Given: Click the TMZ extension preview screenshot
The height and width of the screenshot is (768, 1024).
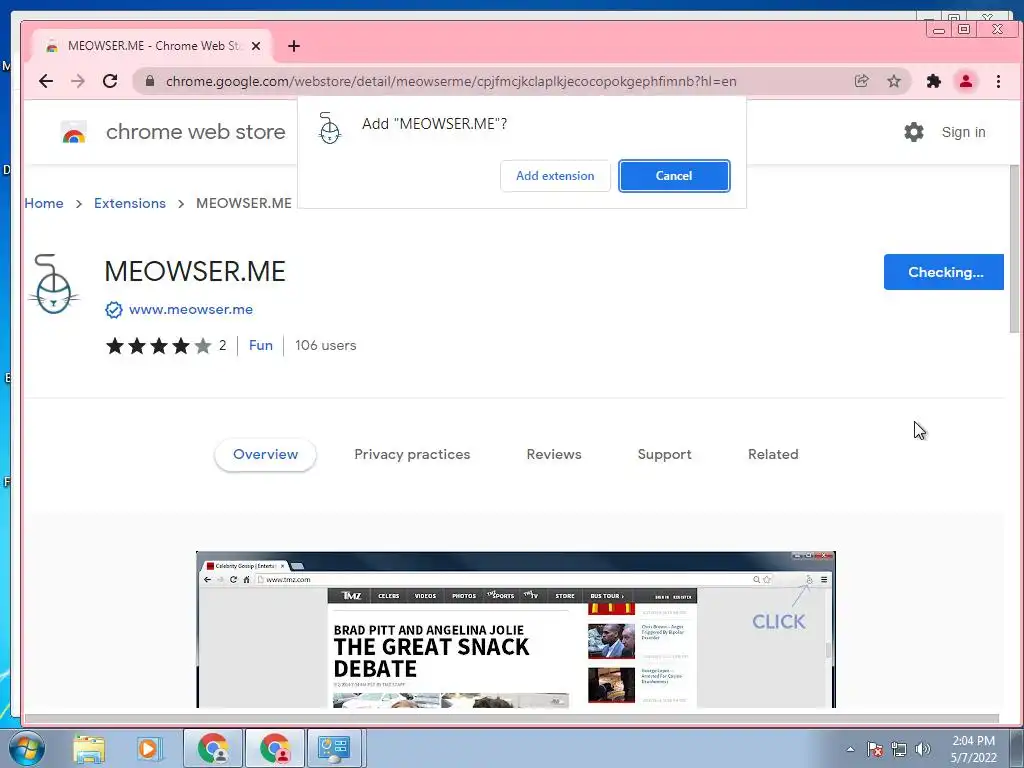Looking at the screenshot, I should tap(516, 630).
